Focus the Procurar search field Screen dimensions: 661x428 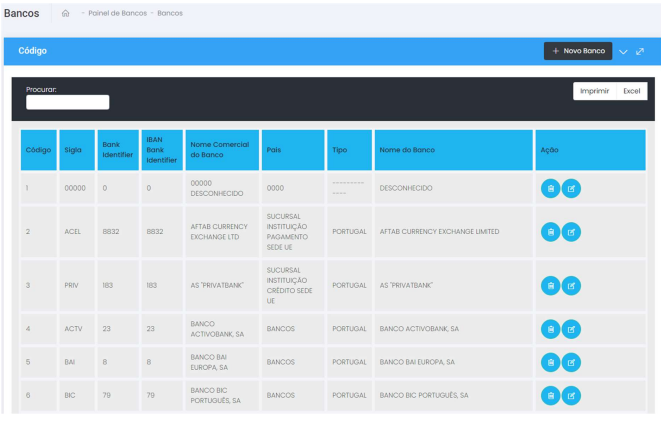pyautogui.click(x=67, y=102)
